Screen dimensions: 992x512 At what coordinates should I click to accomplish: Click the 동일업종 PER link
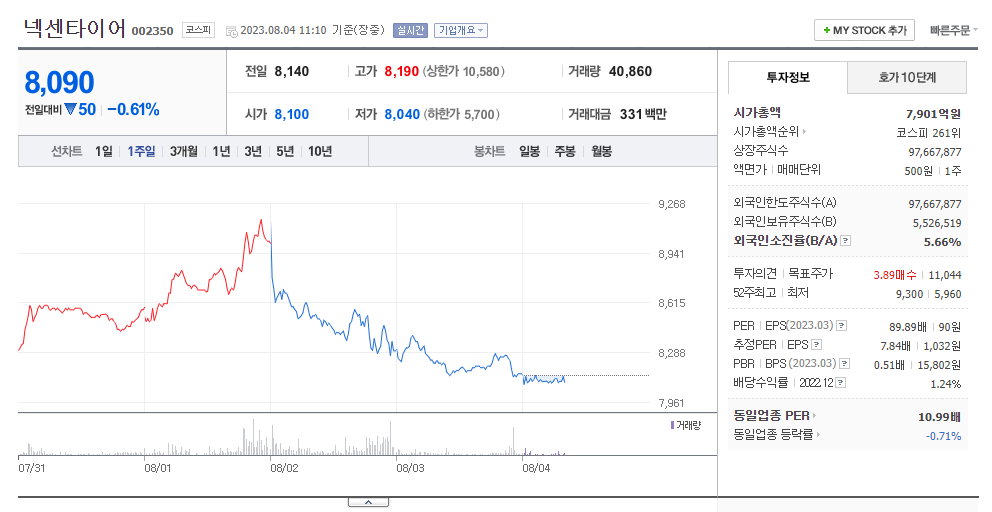pyautogui.click(x=771, y=416)
